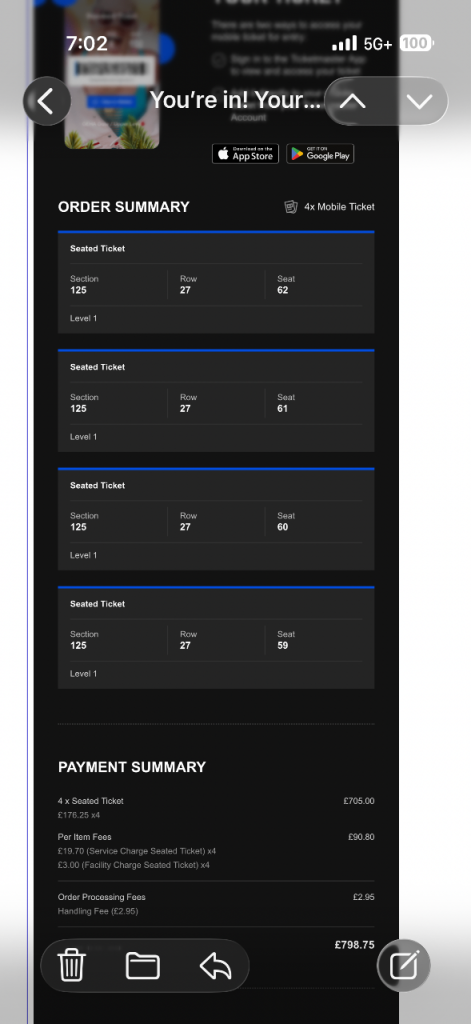The width and height of the screenshot is (471, 1024).
Task: Compose new email with pencil icon
Action: 404,965
